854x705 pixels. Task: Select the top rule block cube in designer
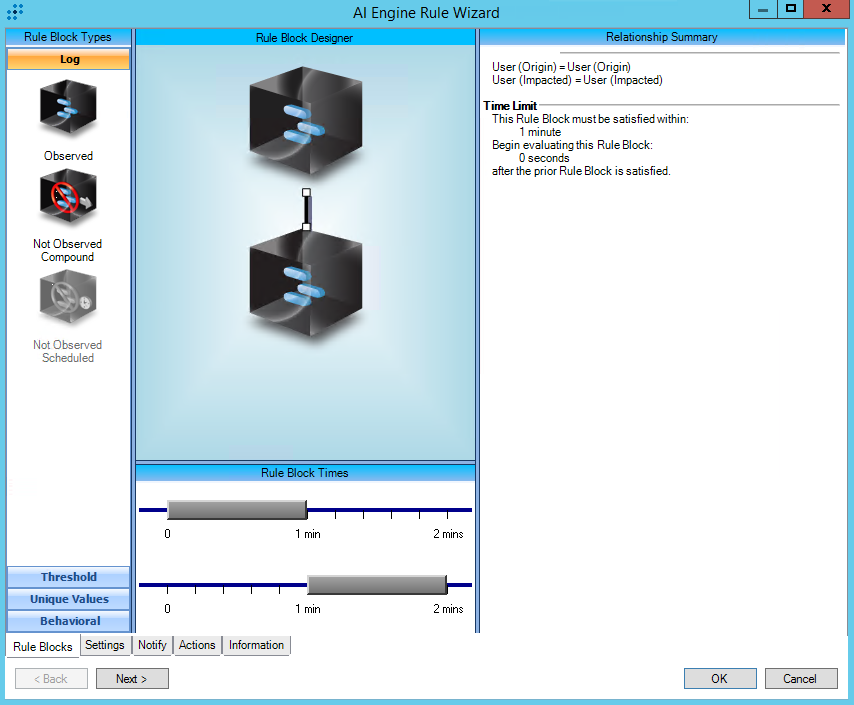304,122
